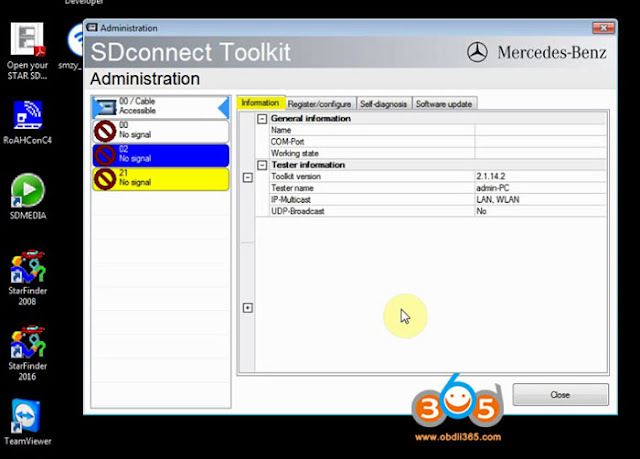Collapse the General information section
Viewport: 640px width, 459px height.
coord(262,119)
